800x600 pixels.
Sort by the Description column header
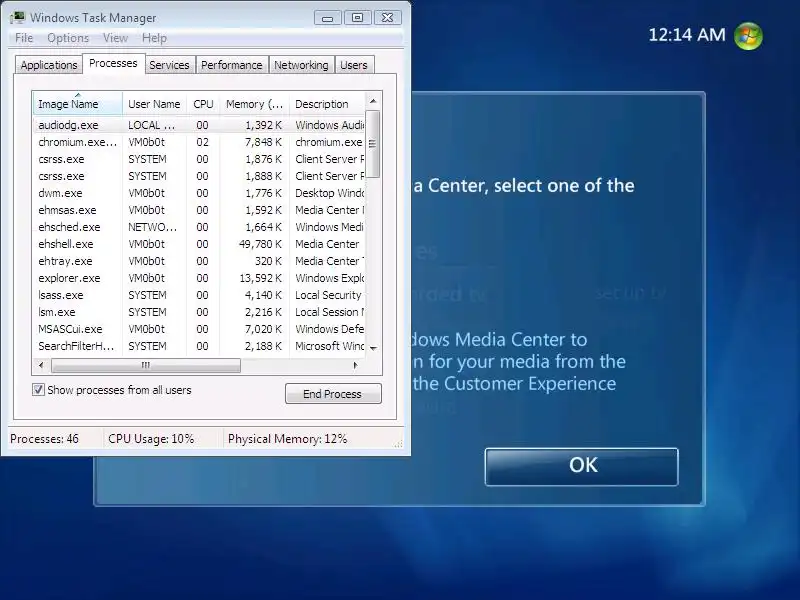click(327, 104)
